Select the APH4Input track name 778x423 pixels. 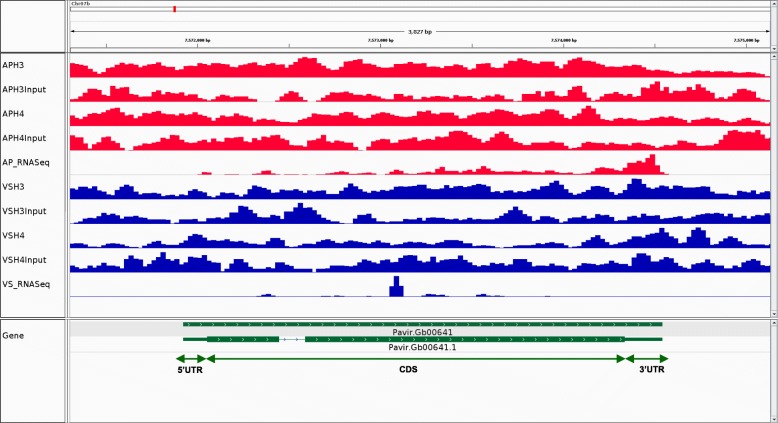pyautogui.click(x=24, y=138)
